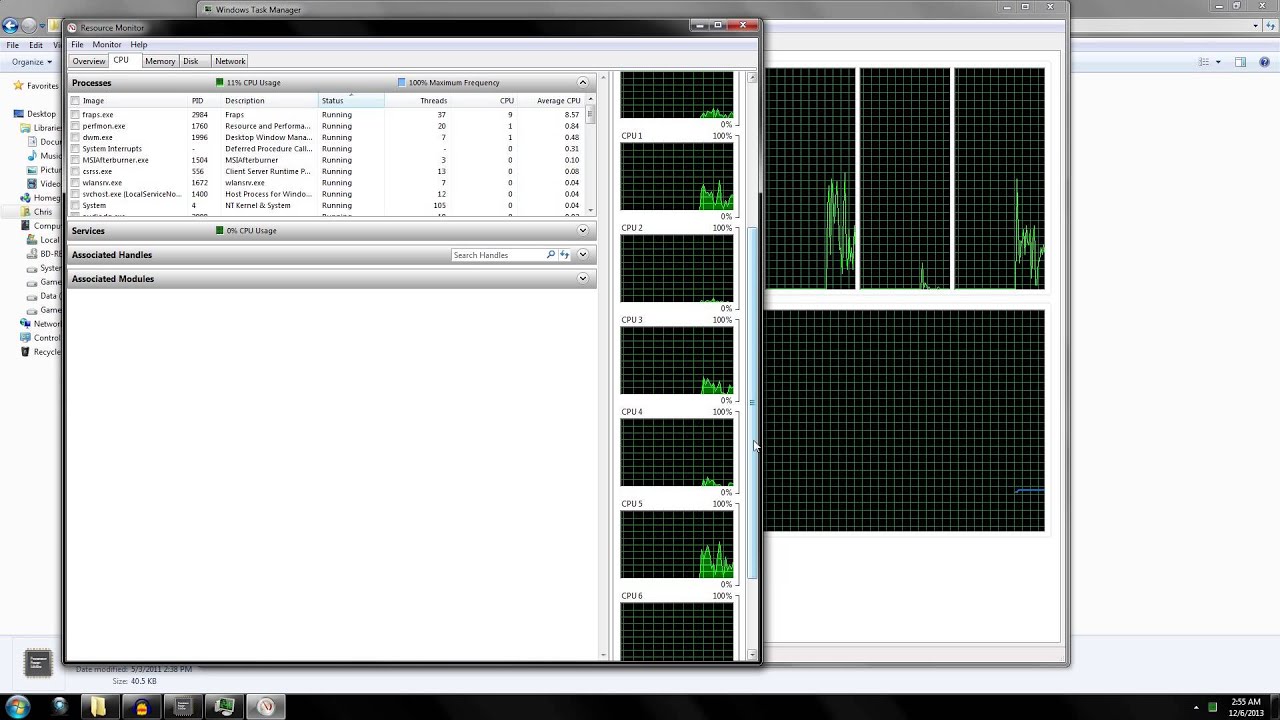Screen dimensions: 1280x720
Task: Click the taskbar clock showing 2:55 AM
Action: point(1246,707)
